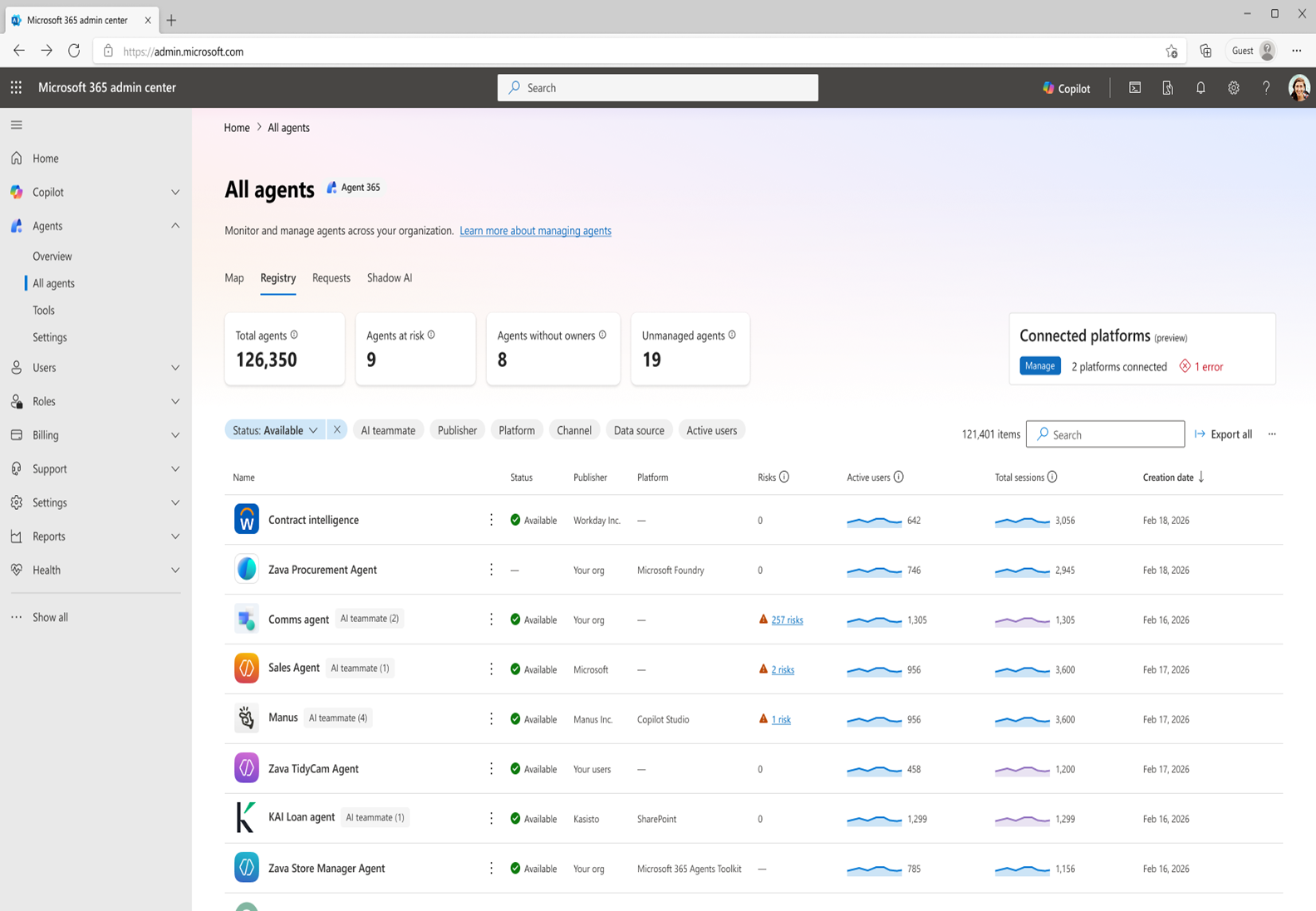Click the Manage connected platforms button
The image size is (1316, 911).
[1040, 366]
